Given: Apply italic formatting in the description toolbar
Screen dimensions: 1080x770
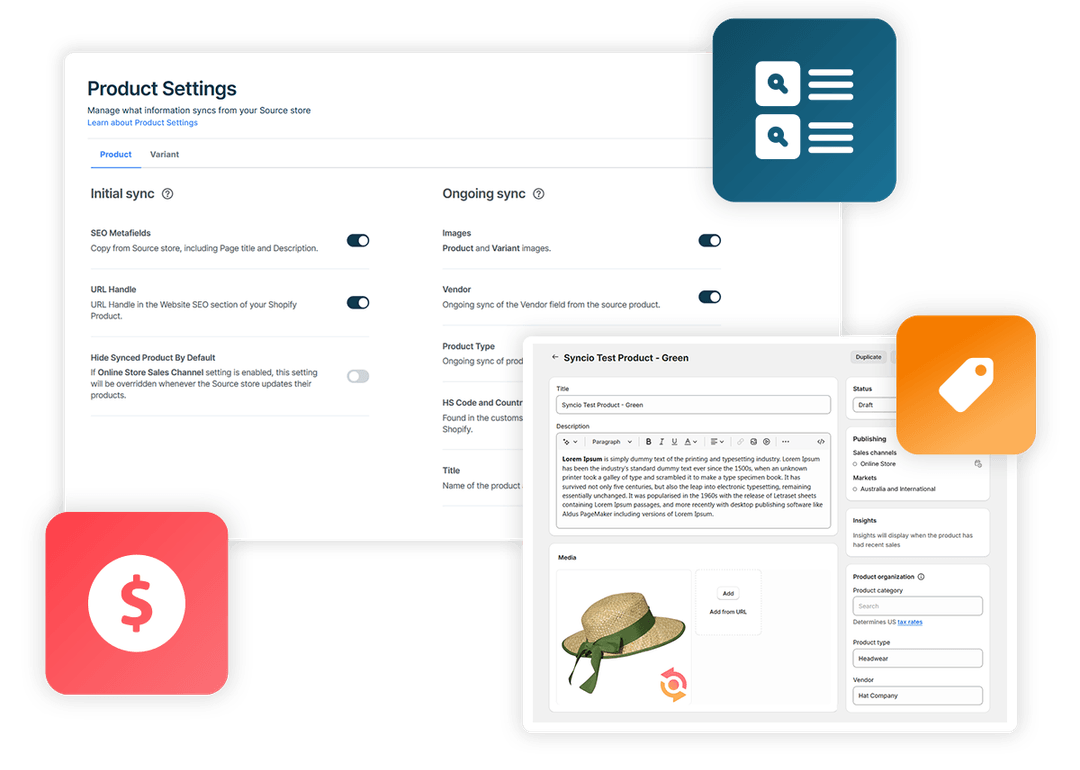Looking at the screenshot, I should pos(661,441).
